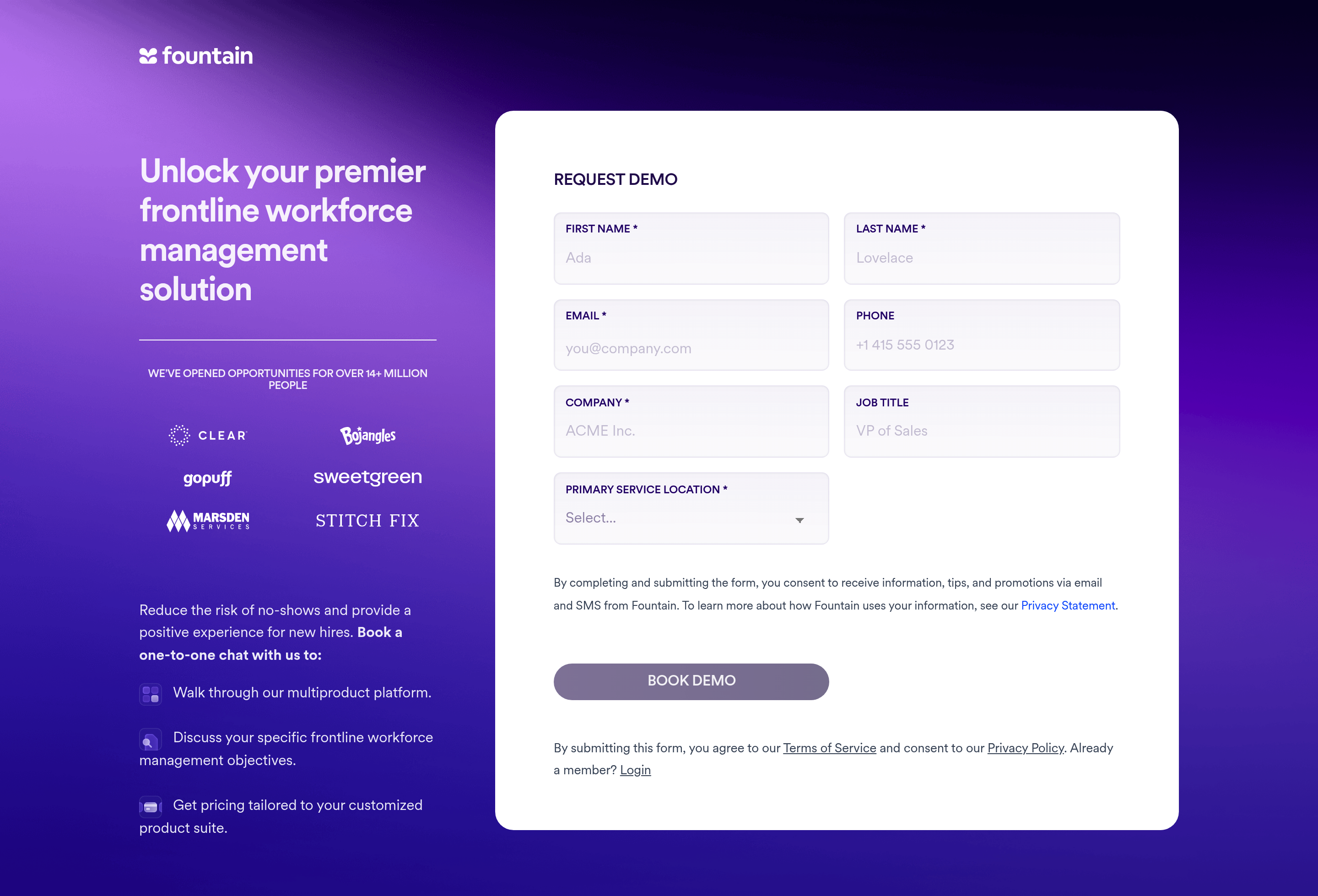The image size is (1318, 896).
Task: Click the Stitch Fix logo
Action: (x=367, y=521)
